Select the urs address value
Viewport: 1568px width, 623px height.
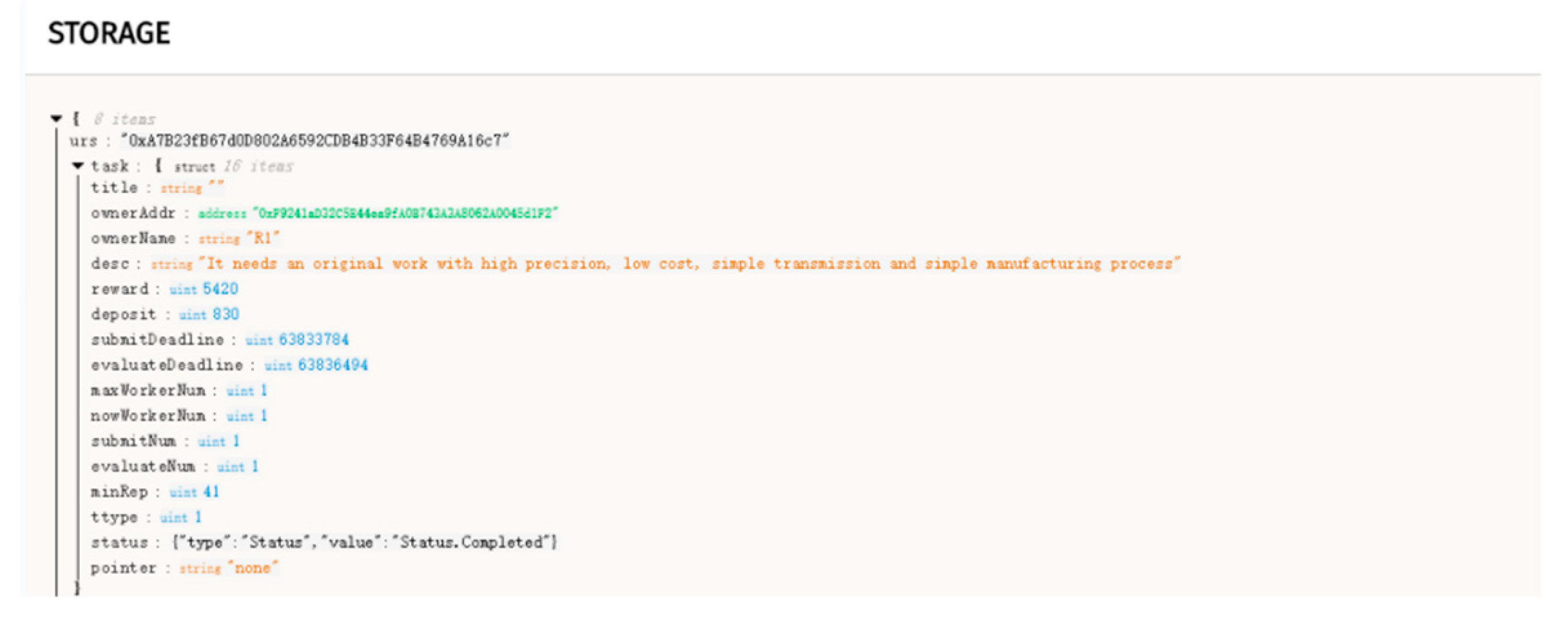tap(315, 141)
